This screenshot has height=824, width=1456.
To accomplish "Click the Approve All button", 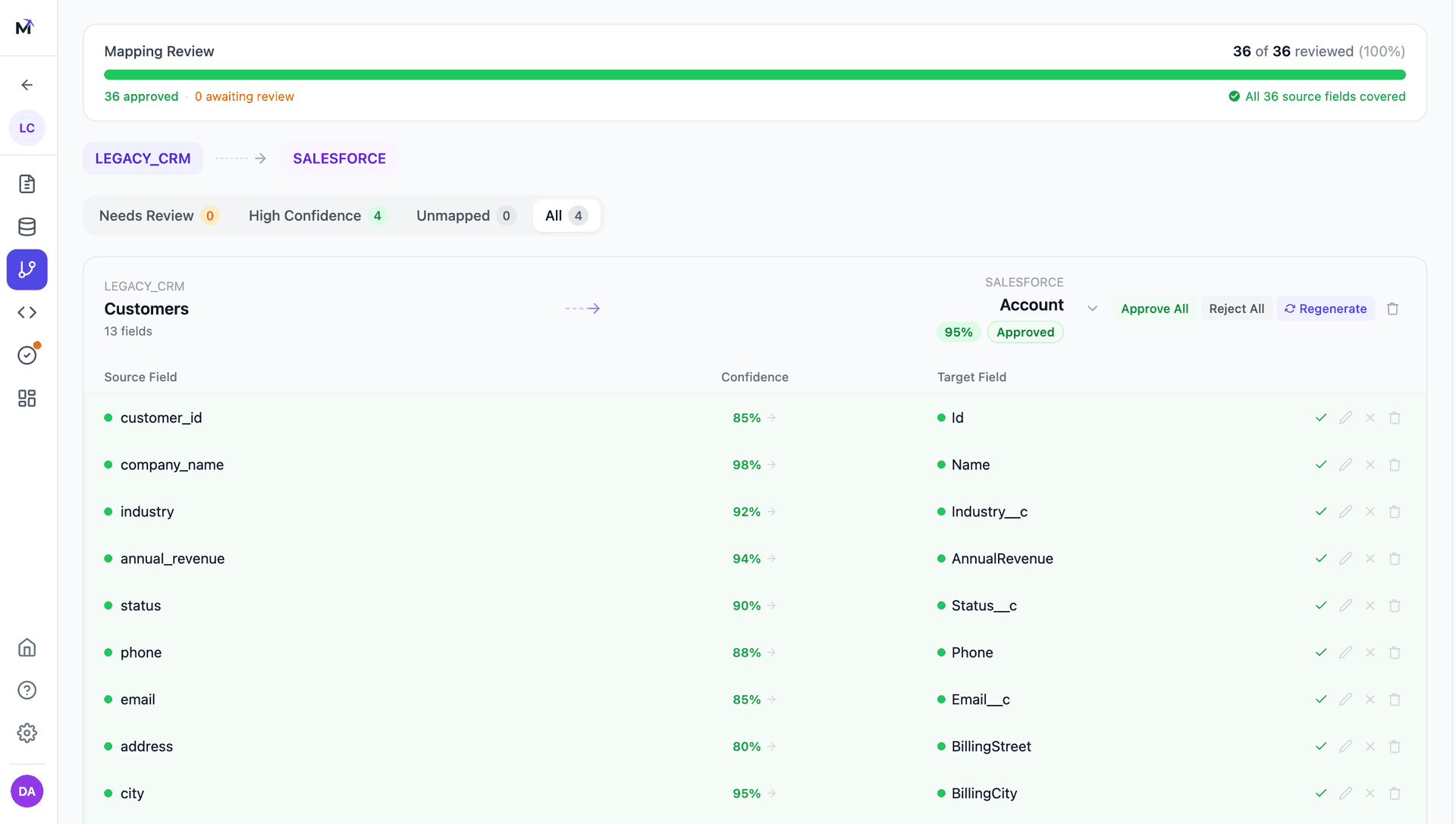I will click(1153, 309).
